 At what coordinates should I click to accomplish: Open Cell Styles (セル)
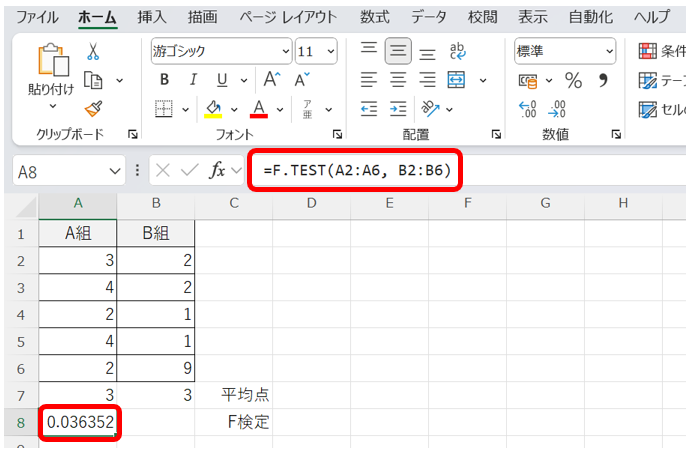662,110
